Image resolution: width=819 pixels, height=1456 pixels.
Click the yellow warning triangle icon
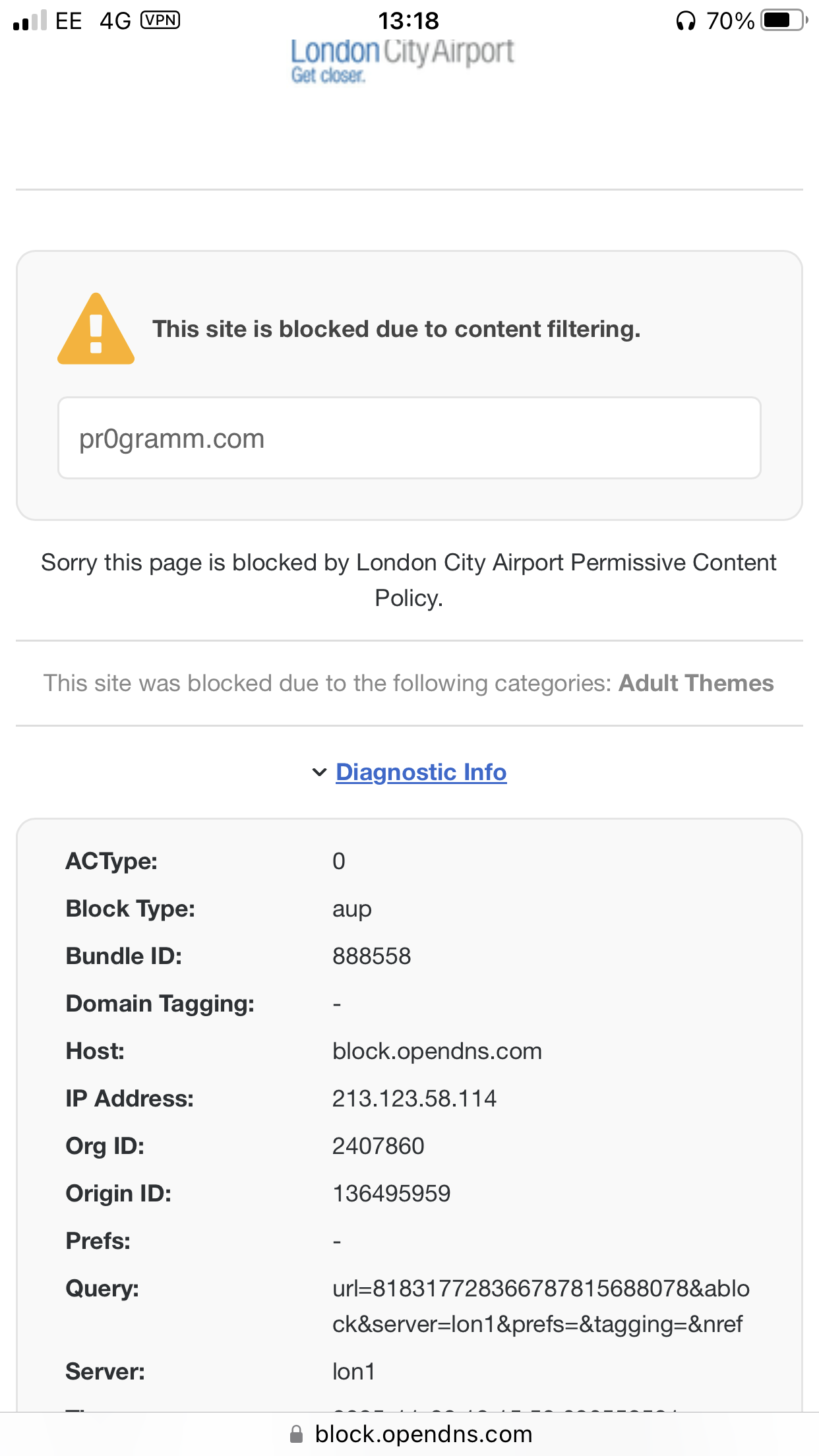click(96, 329)
